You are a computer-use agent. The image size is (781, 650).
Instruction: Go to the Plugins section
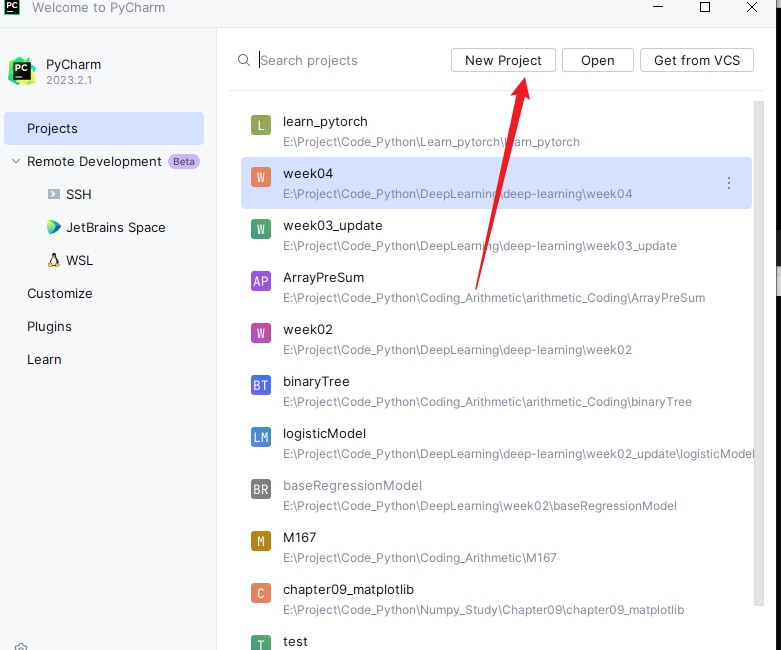click(x=49, y=327)
